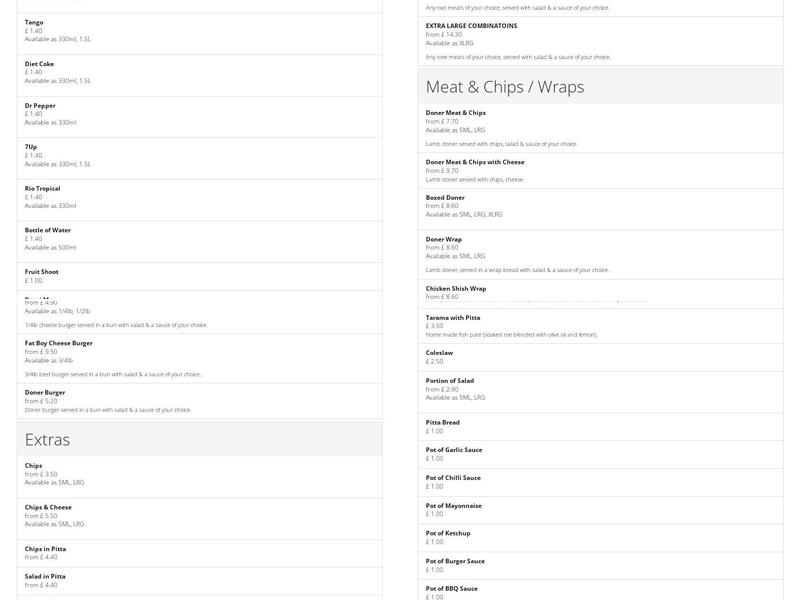800x600 pixels.
Task: Select Tarama with Pitta
Action: point(453,317)
